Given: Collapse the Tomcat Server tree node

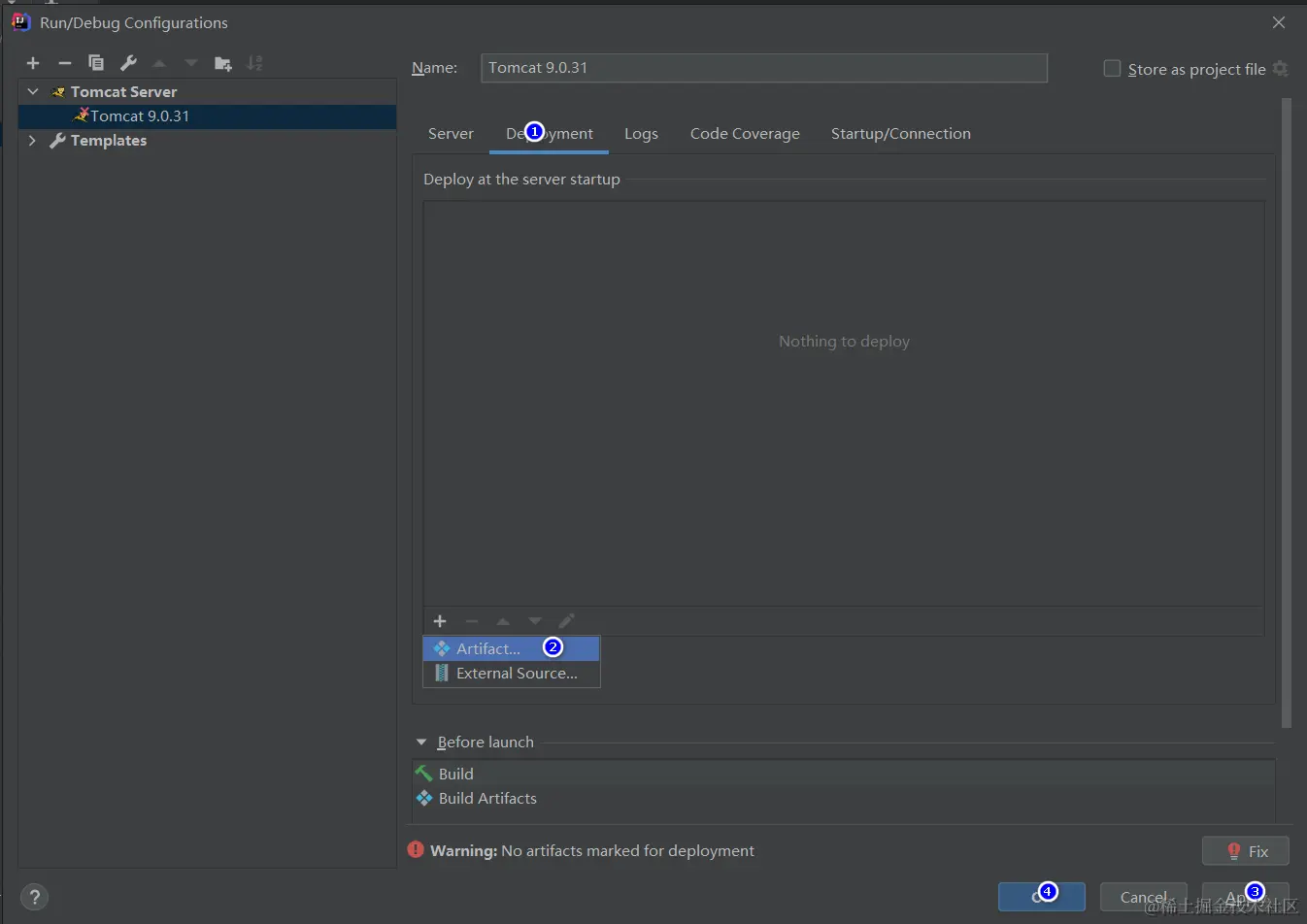Looking at the screenshot, I should [x=33, y=91].
